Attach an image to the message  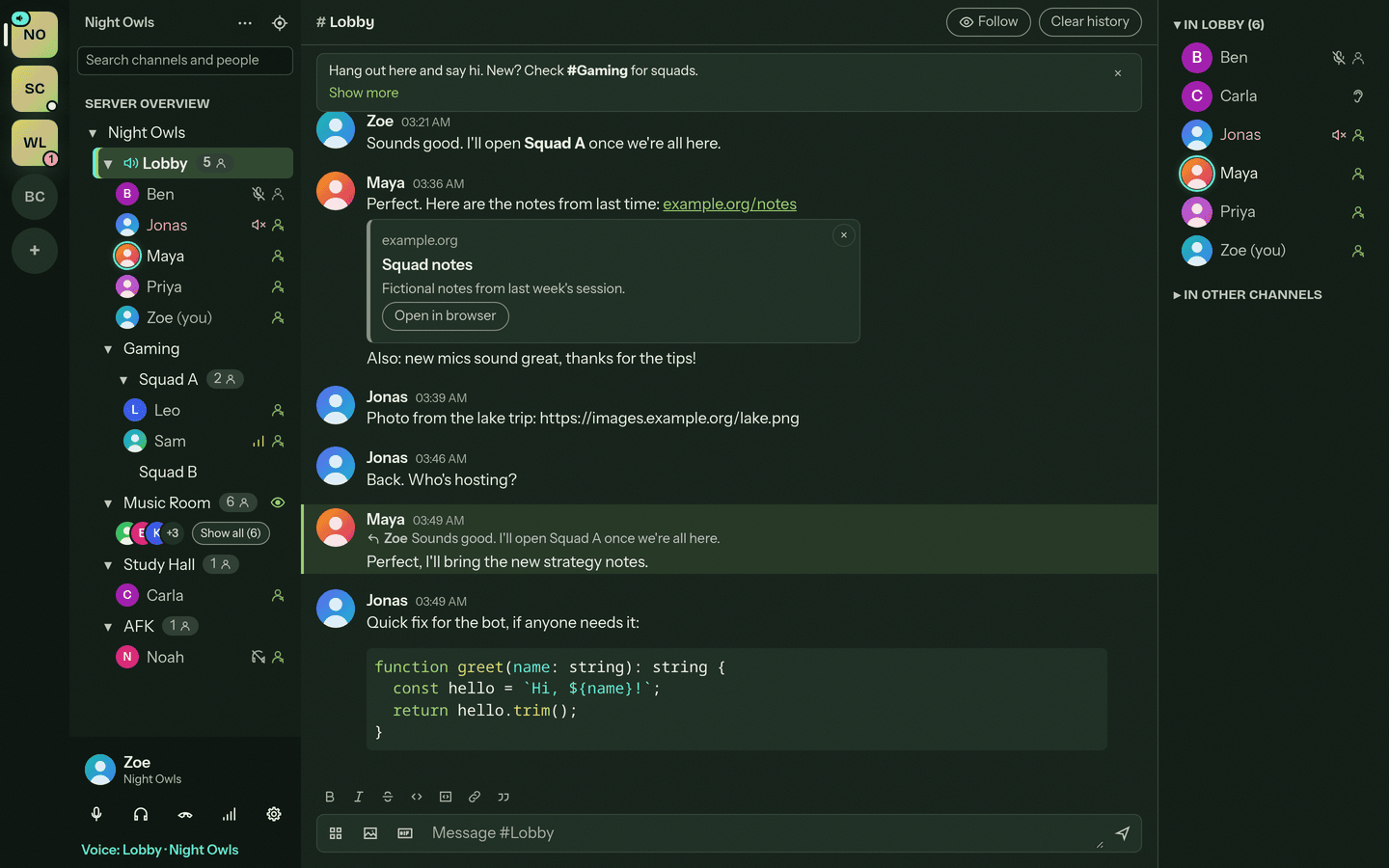370,833
